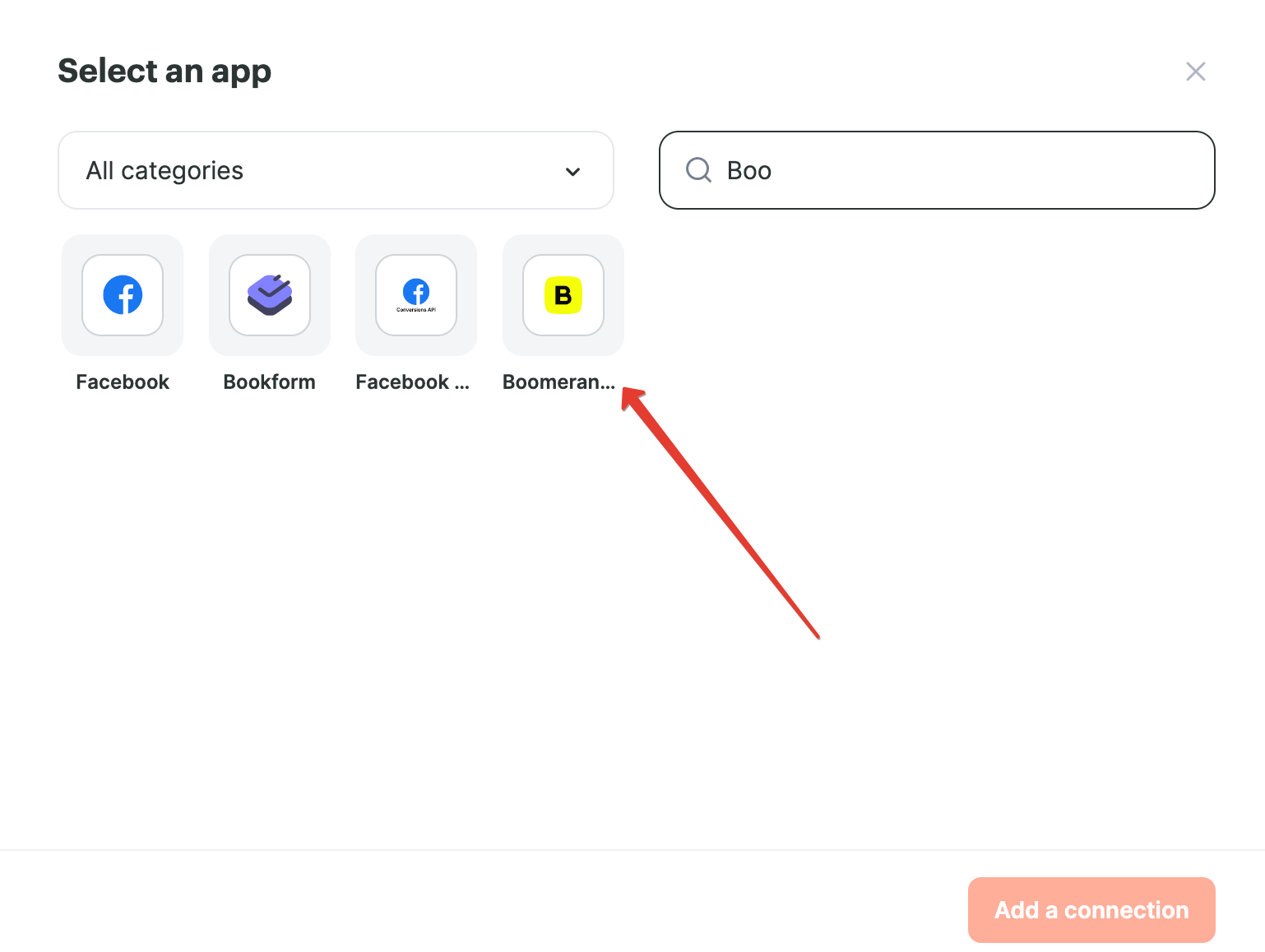
Task: Close the Select an app dialog
Action: point(1196,72)
